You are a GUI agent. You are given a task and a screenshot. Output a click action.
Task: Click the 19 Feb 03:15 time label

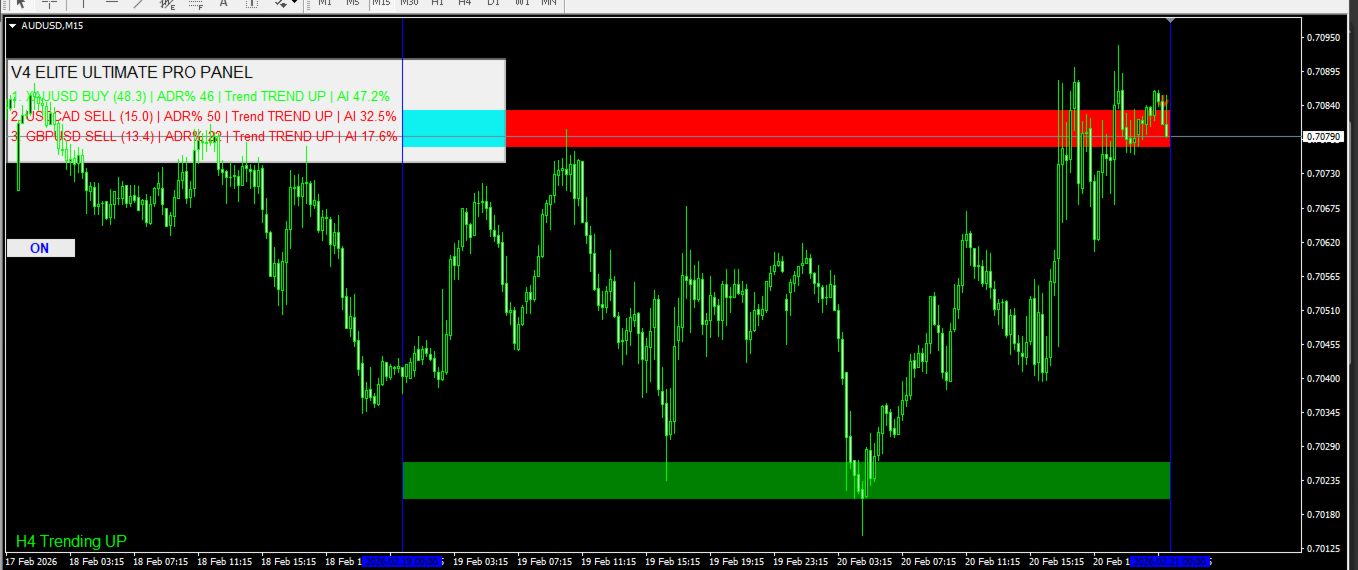[481, 561]
